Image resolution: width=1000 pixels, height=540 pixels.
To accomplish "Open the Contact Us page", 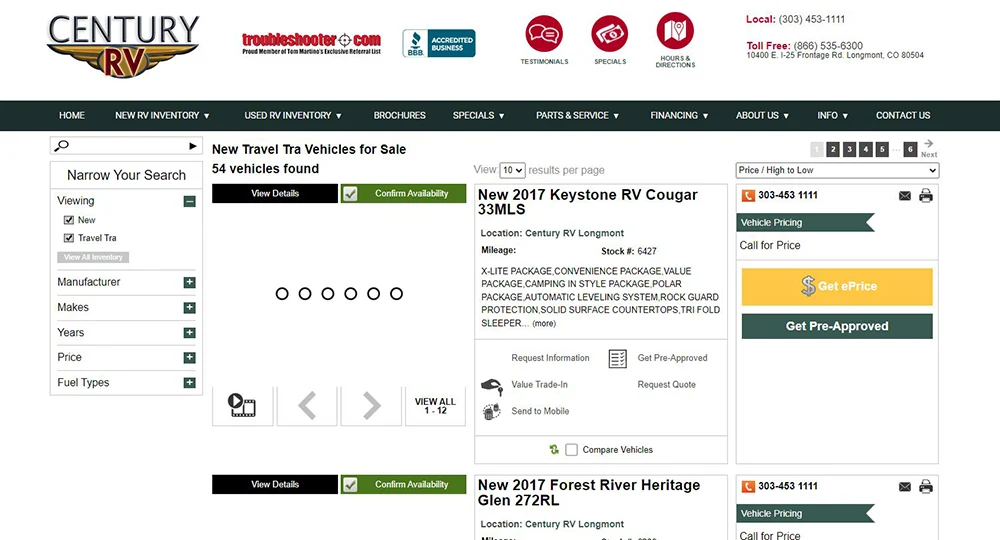I will pos(902,115).
